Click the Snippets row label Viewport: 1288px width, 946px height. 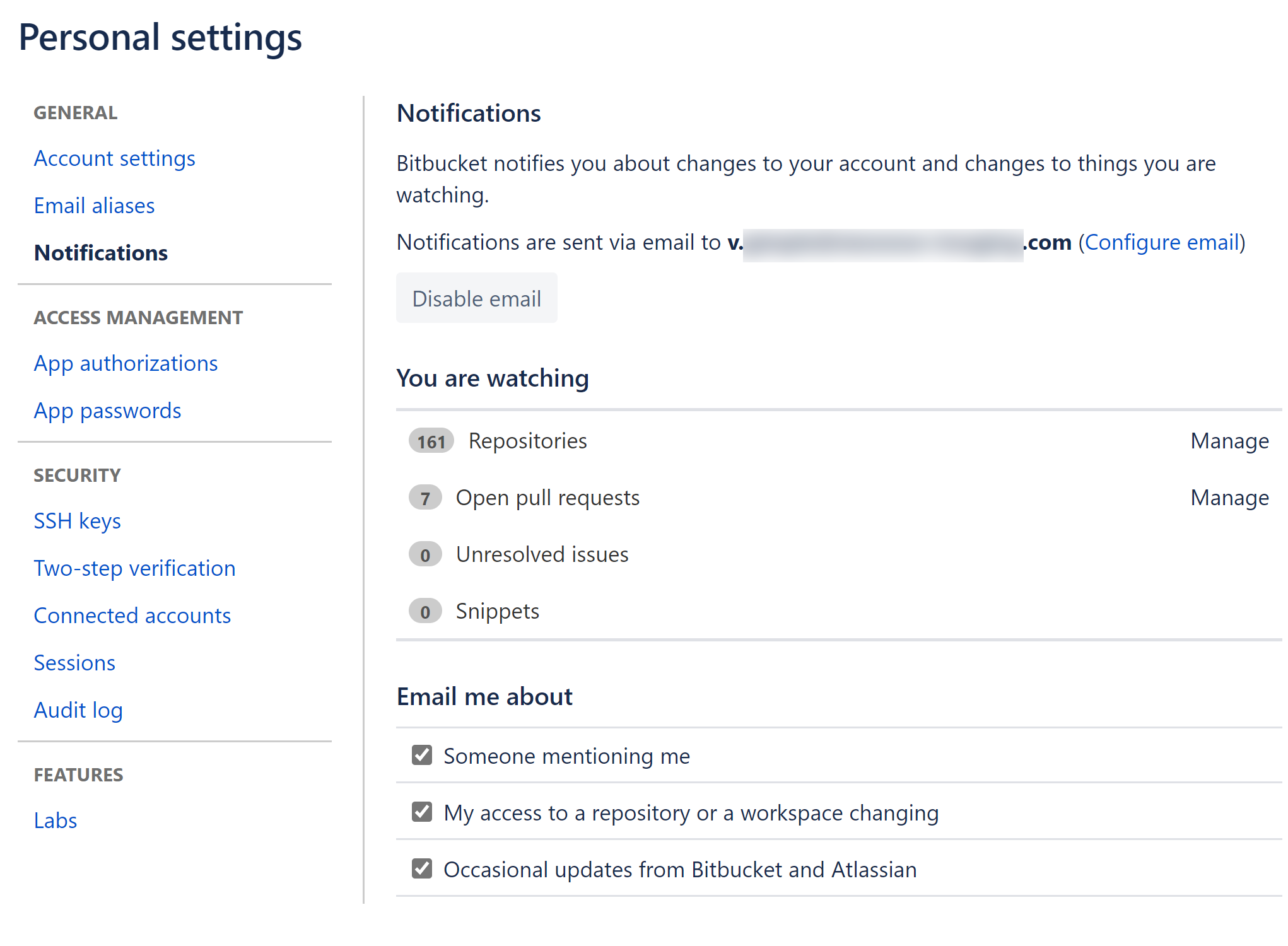(498, 611)
